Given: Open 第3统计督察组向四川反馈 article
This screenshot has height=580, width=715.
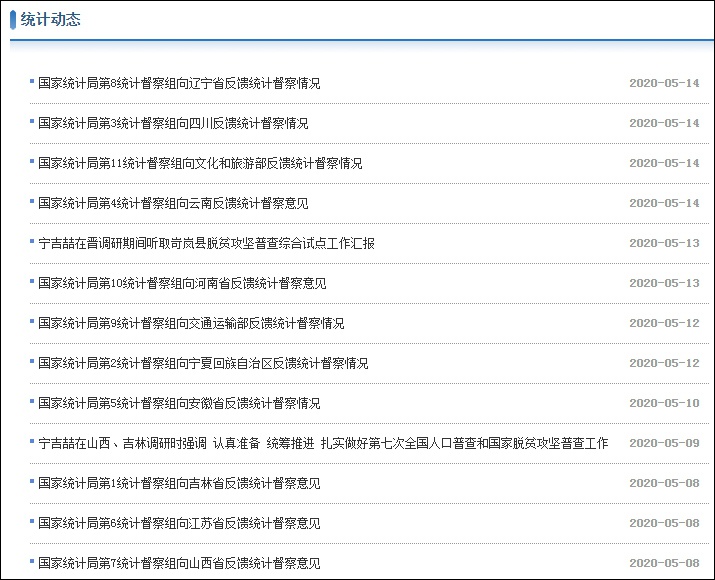Looking at the screenshot, I should 173,123.
